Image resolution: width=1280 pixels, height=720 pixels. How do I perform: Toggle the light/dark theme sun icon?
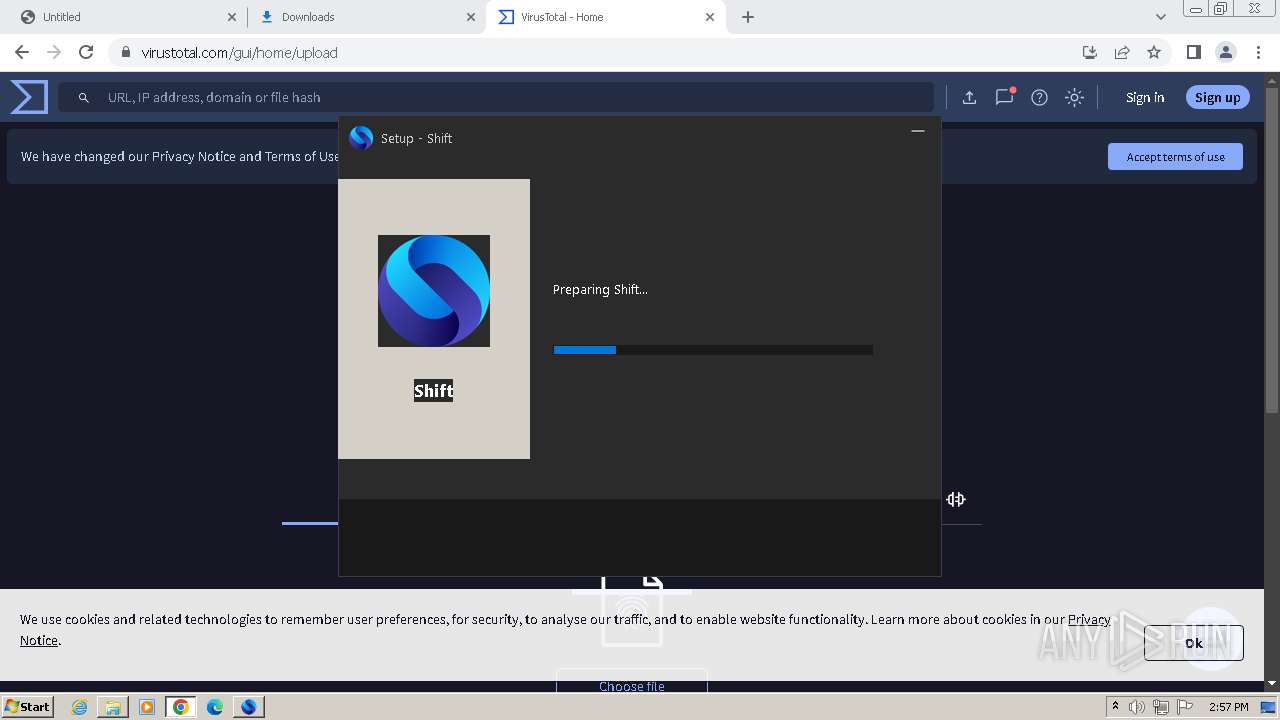(1074, 97)
